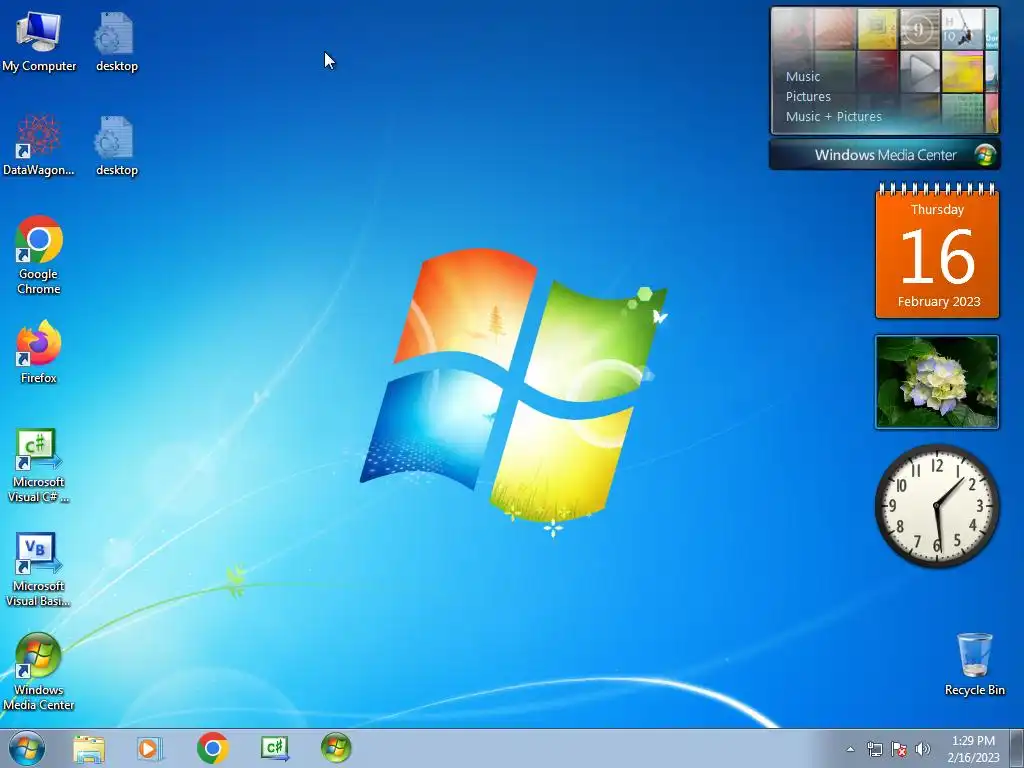
Task: Select the DataWagon shortcut icon
Action: [39, 146]
